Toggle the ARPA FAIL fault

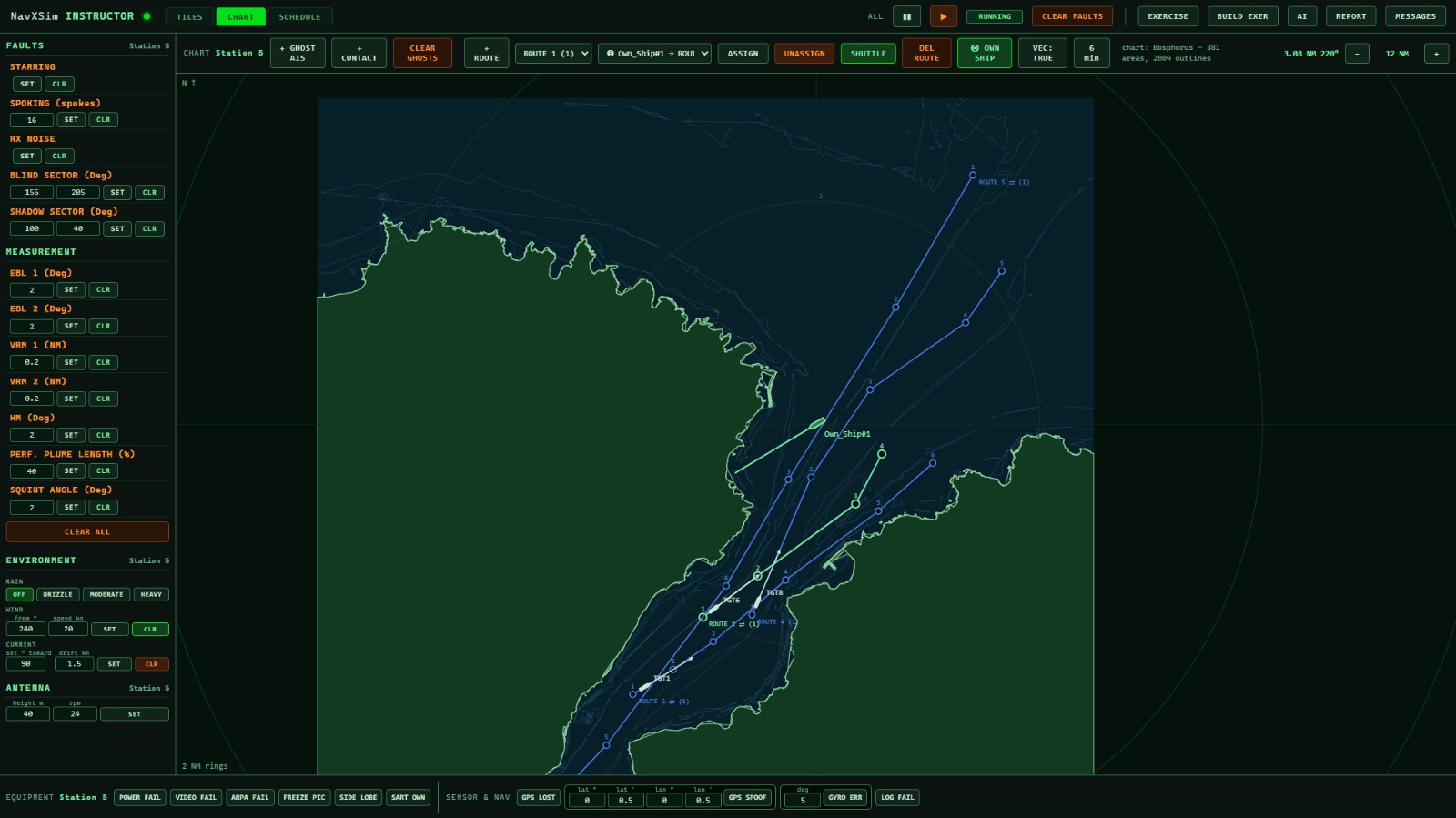[x=250, y=797]
